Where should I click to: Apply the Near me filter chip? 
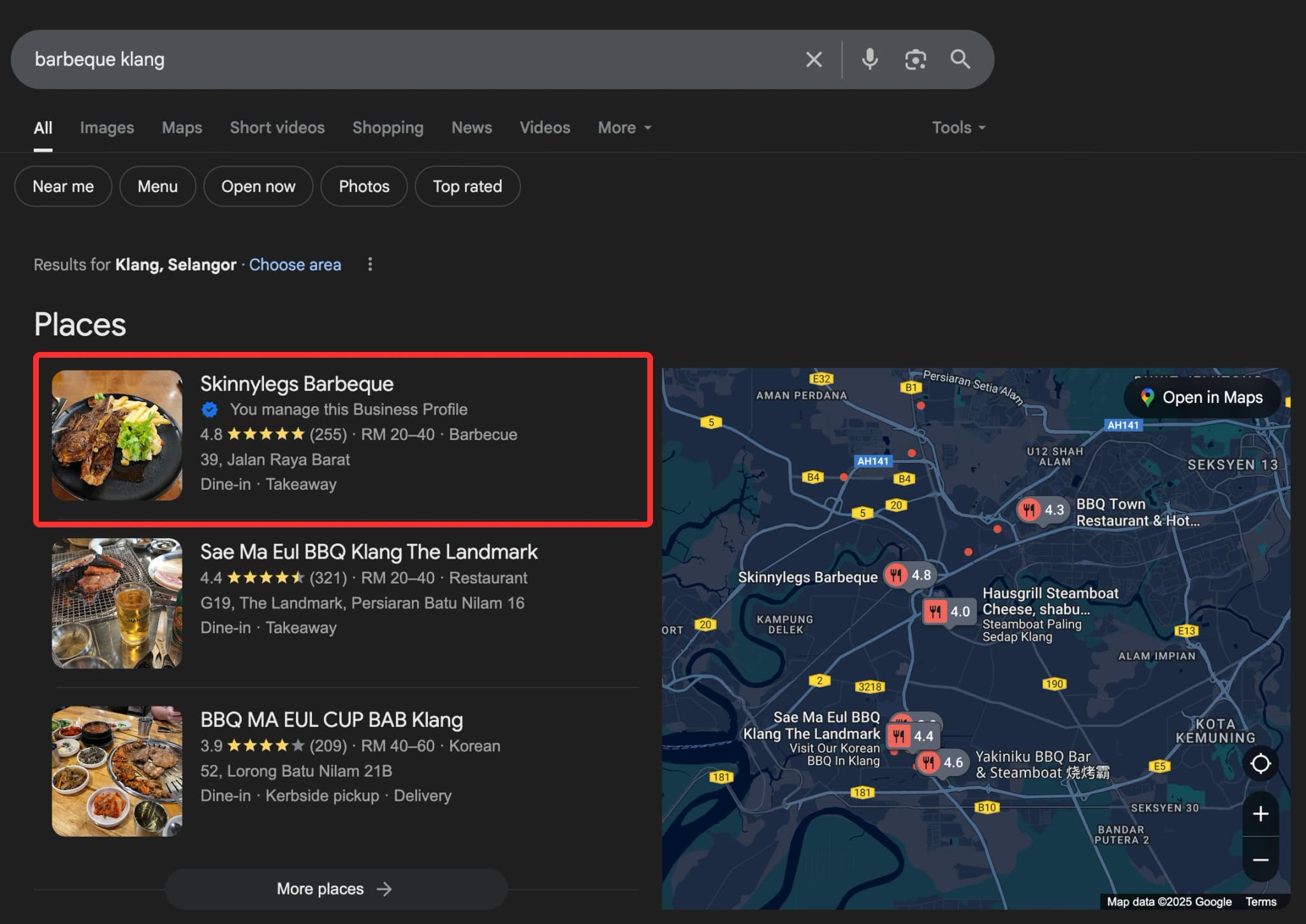tap(63, 186)
